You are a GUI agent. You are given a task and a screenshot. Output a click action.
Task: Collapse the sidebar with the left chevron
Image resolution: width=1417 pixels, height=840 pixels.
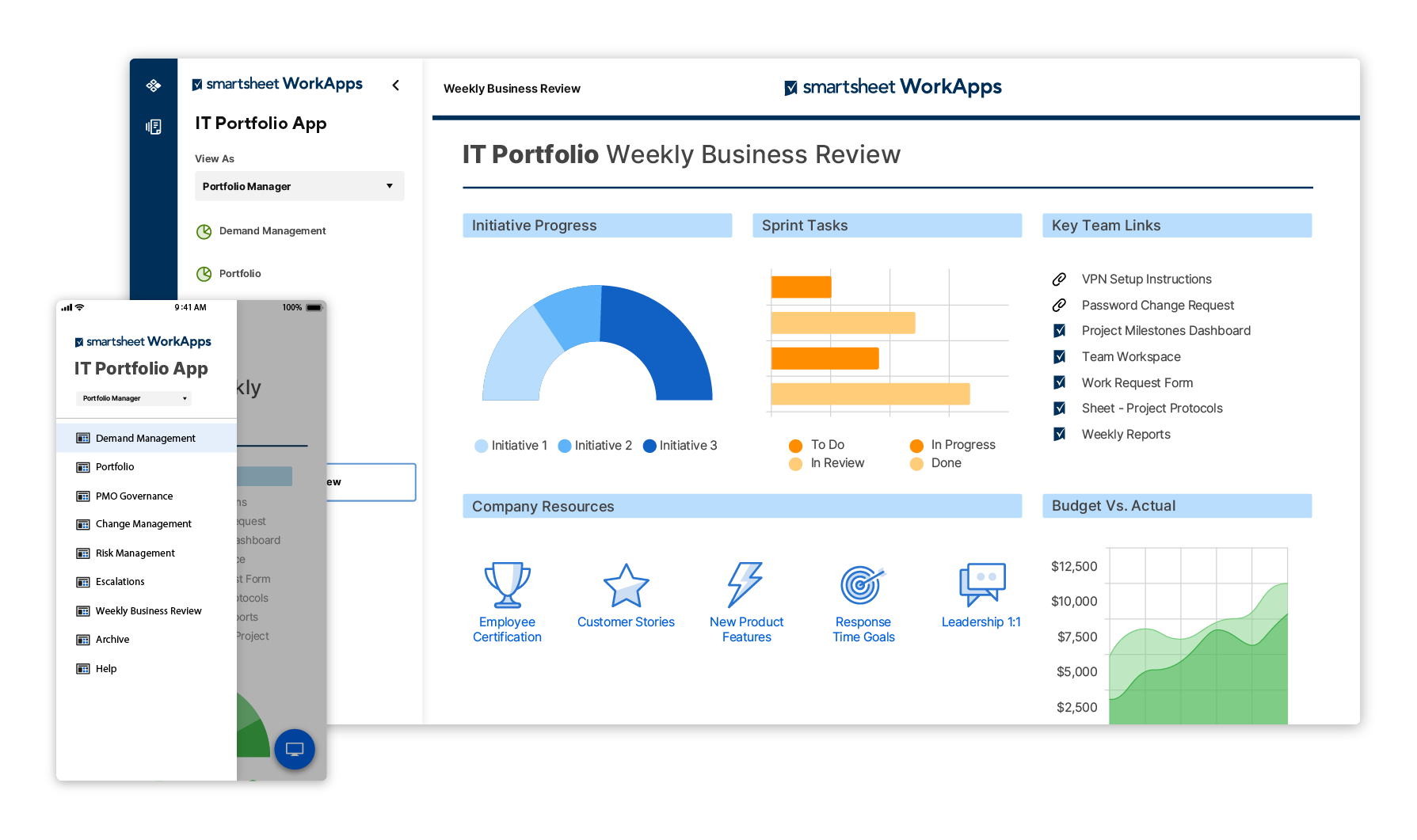coord(396,86)
